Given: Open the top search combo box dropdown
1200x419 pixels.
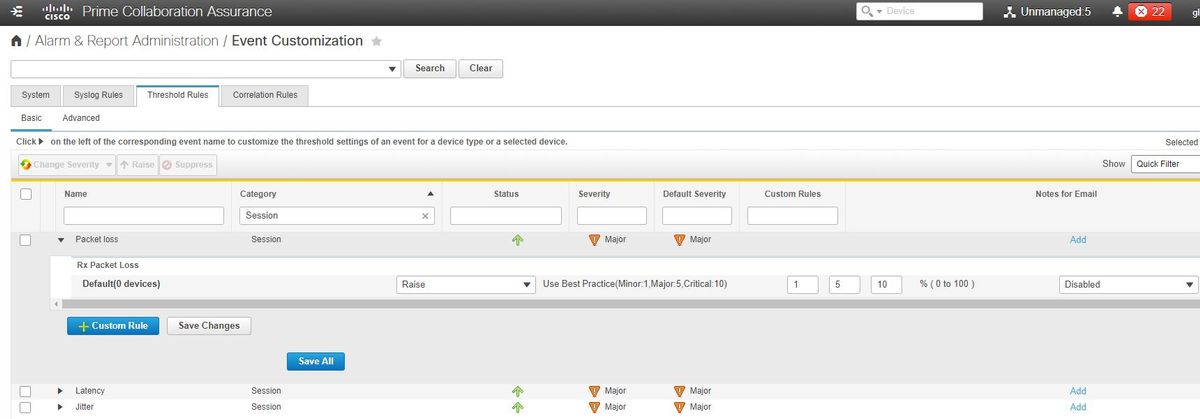Looking at the screenshot, I should [x=392, y=69].
